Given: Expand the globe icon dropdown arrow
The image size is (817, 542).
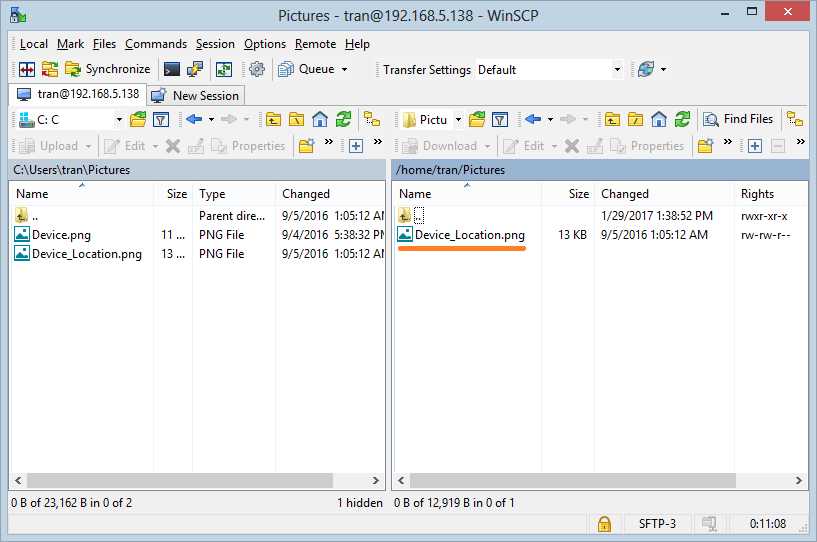Looking at the screenshot, I should pos(663,69).
